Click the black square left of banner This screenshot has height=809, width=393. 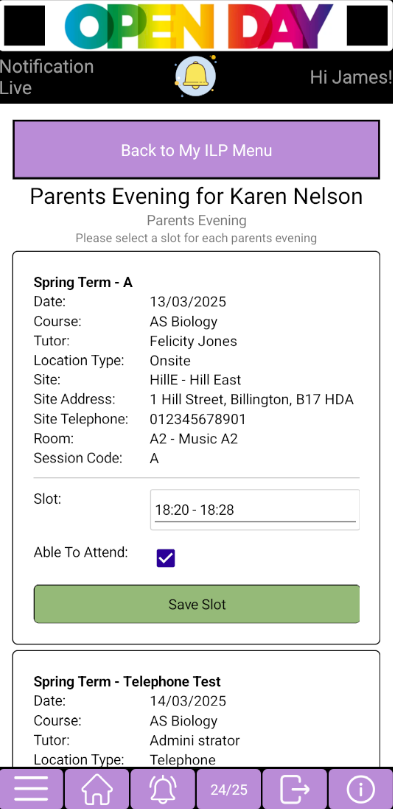click(24, 25)
